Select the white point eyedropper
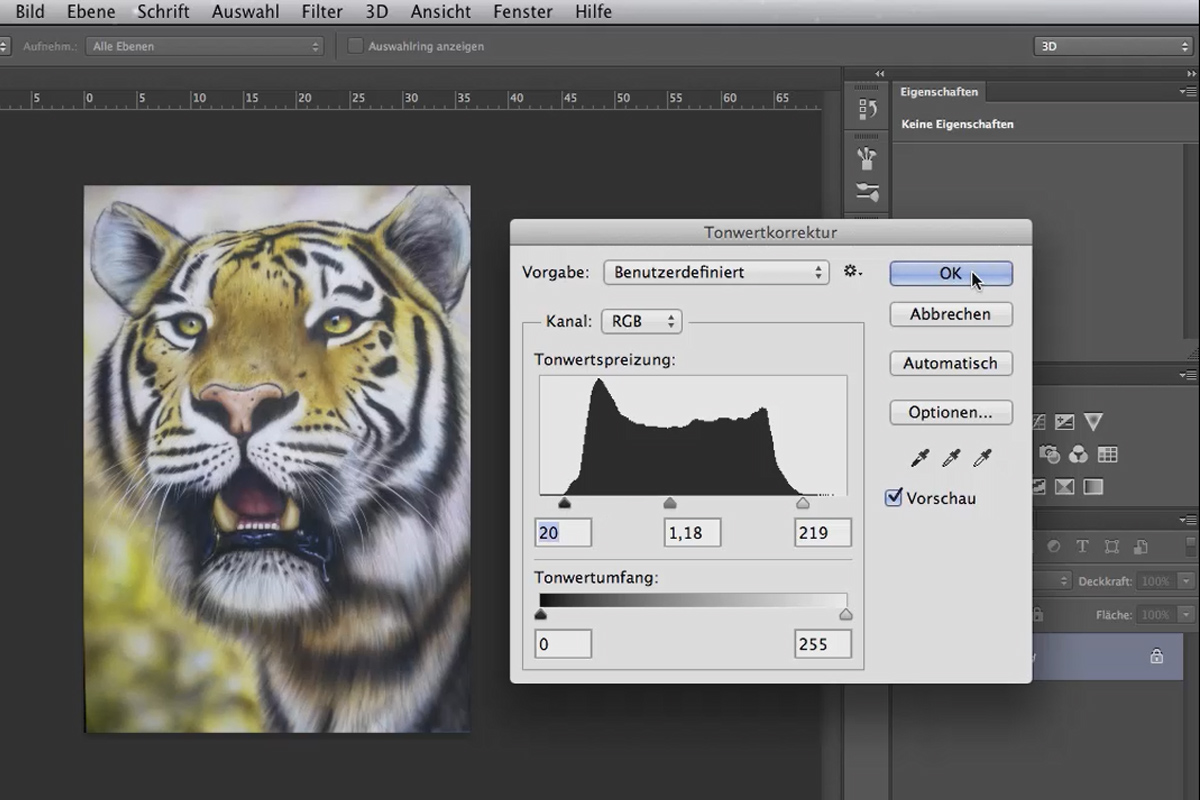The image size is (1200, 800). pos(983,458)
